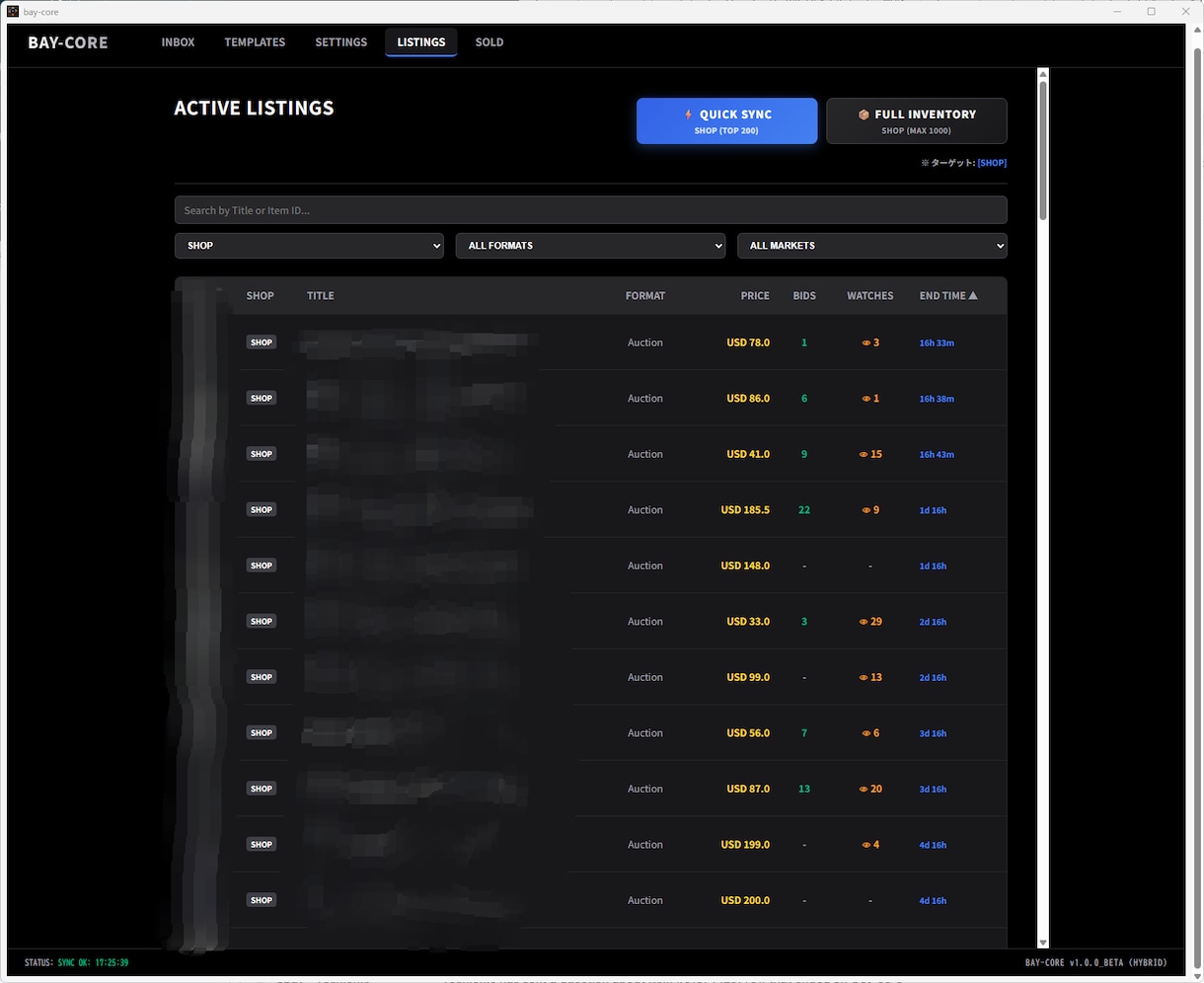The height and width of the screenshot is (983, 1204).
Task: Click the scrollbar down arrow
Action: 1043,943
